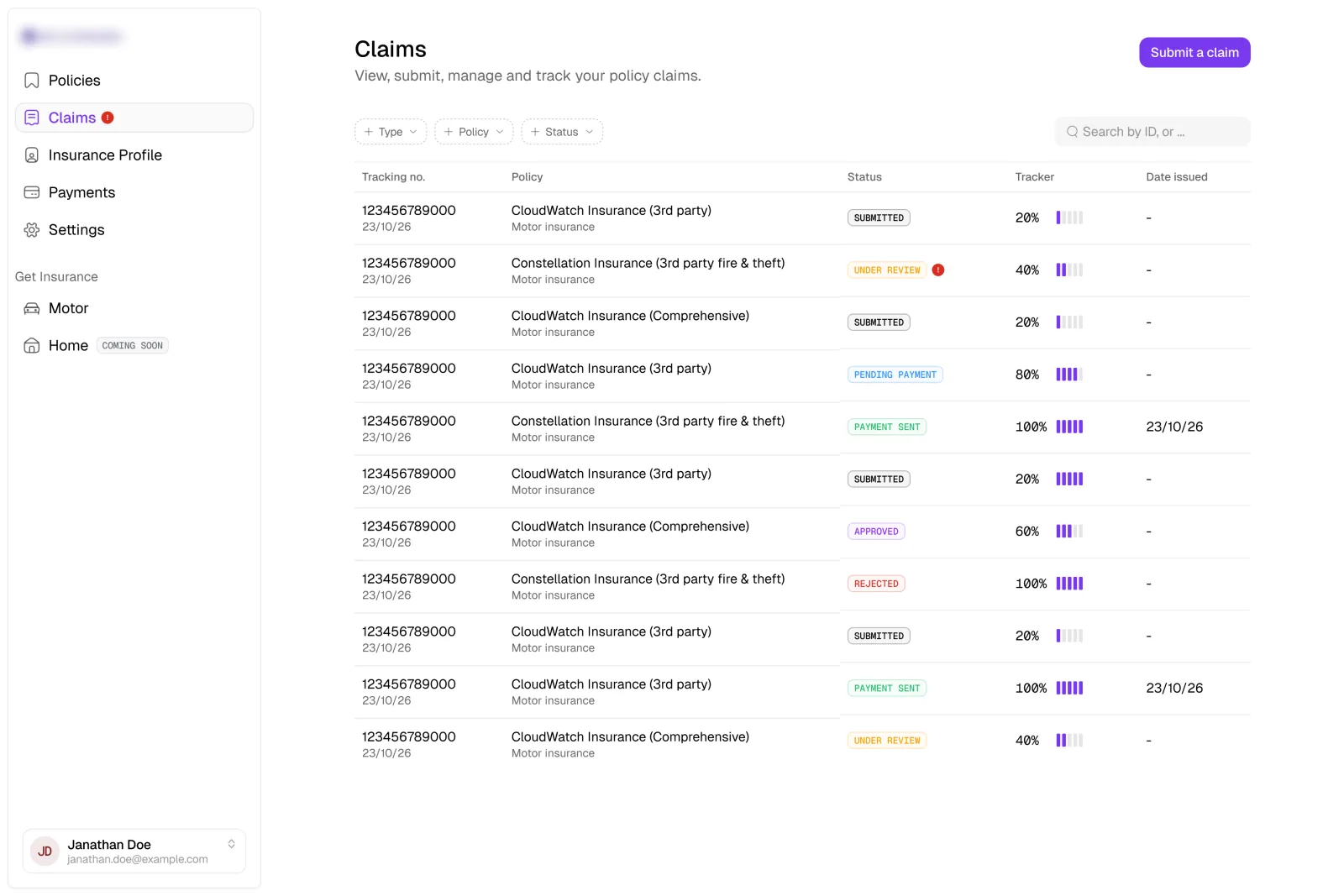Screen dimensions: 1344x896
Task: Click the Motor car icon
Action: point(32,308)
